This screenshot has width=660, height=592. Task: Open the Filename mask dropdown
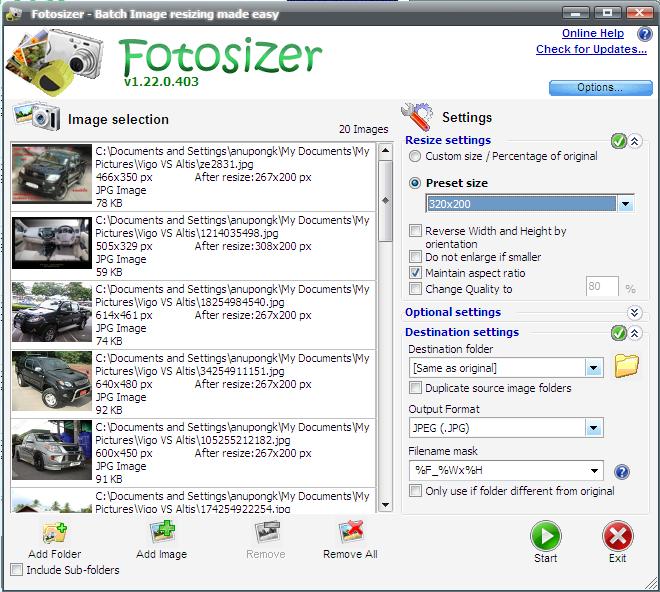coord(594,471)
